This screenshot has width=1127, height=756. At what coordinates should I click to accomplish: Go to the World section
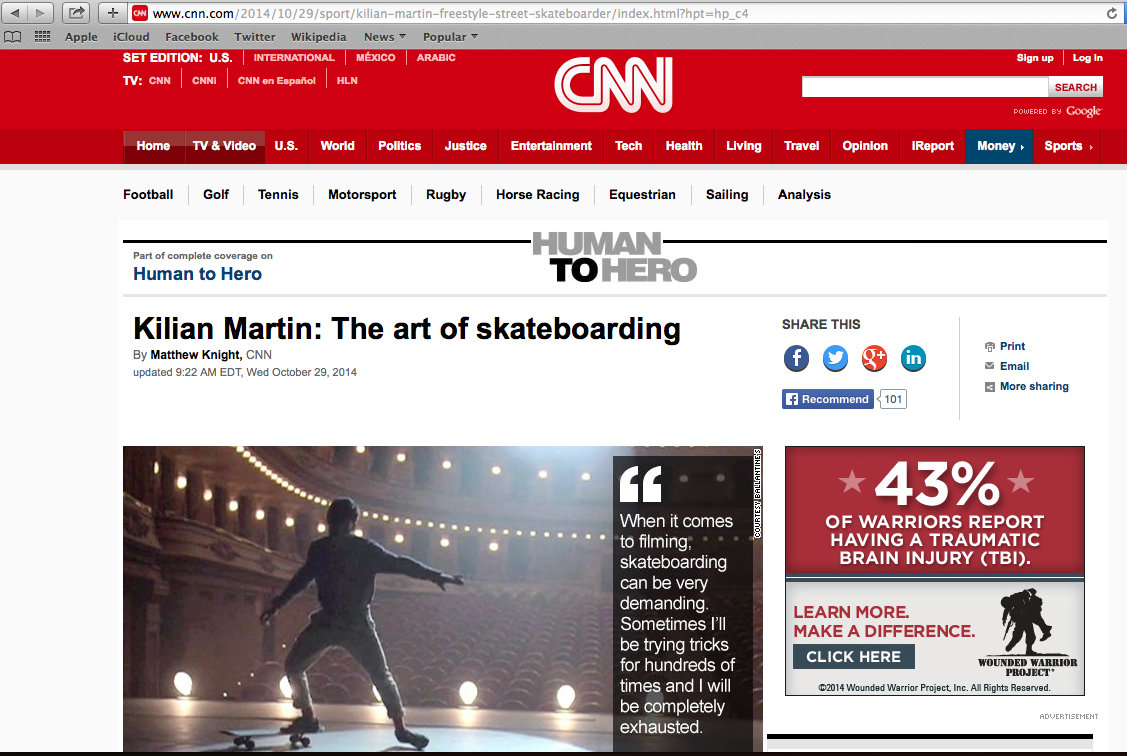click(x=337, y=146)
